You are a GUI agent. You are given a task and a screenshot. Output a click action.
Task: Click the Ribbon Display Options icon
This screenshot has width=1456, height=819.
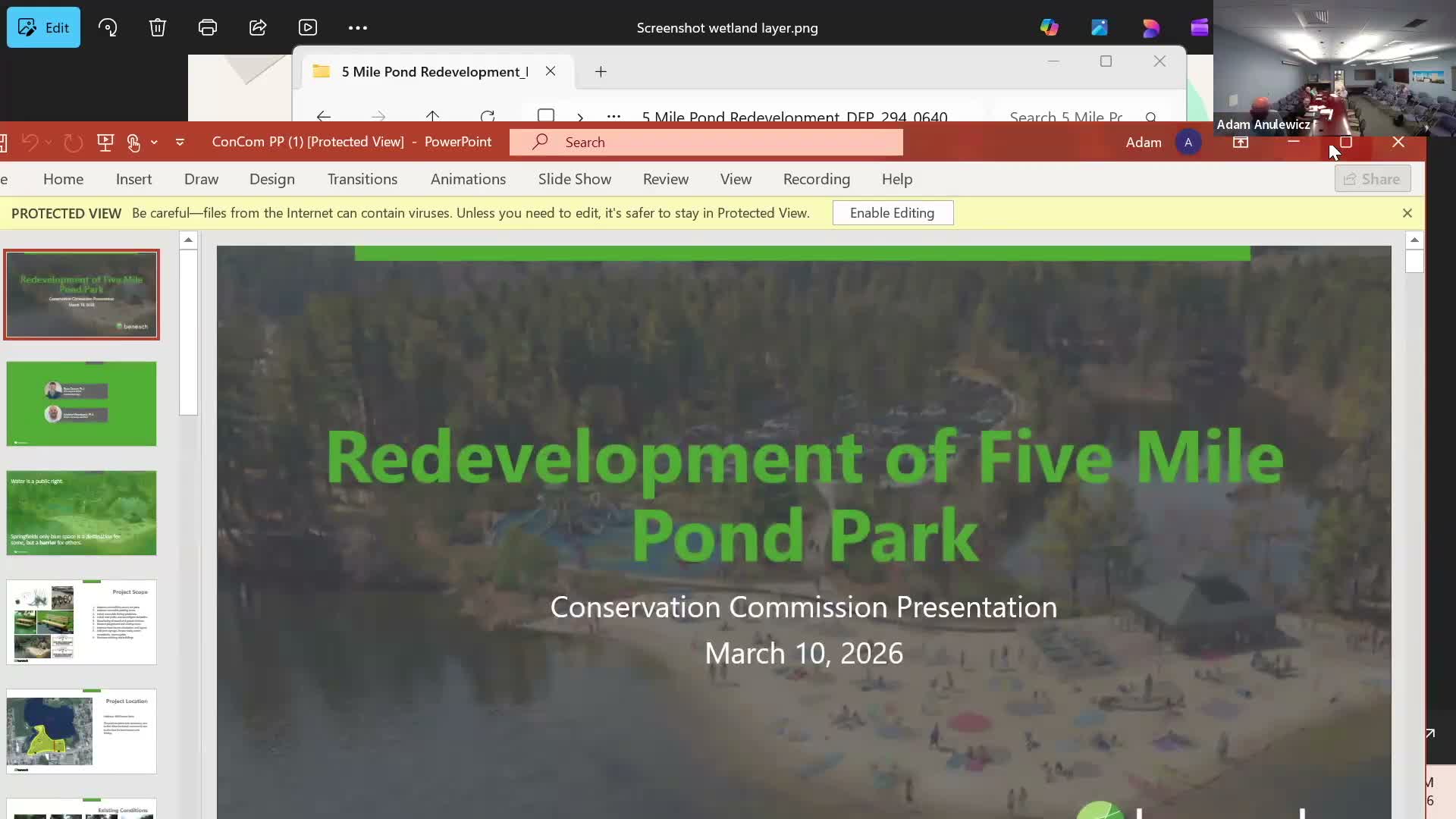[1241, 143]
